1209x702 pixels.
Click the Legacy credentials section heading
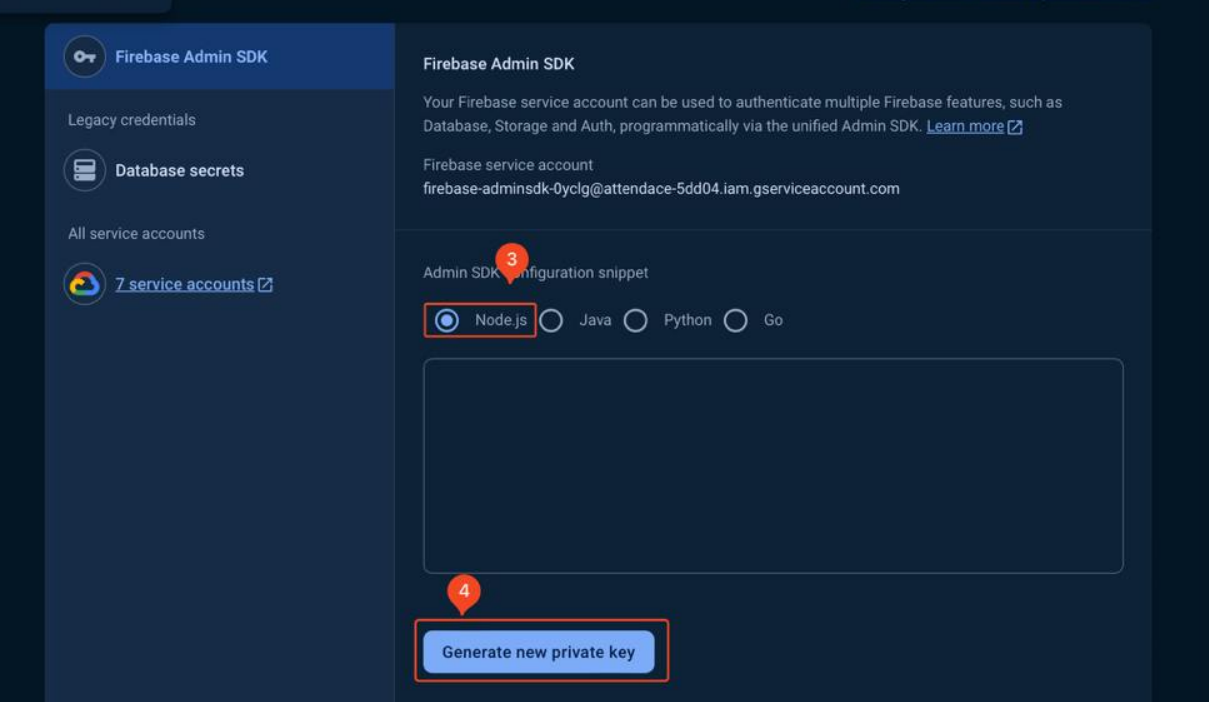coord(132,120)
